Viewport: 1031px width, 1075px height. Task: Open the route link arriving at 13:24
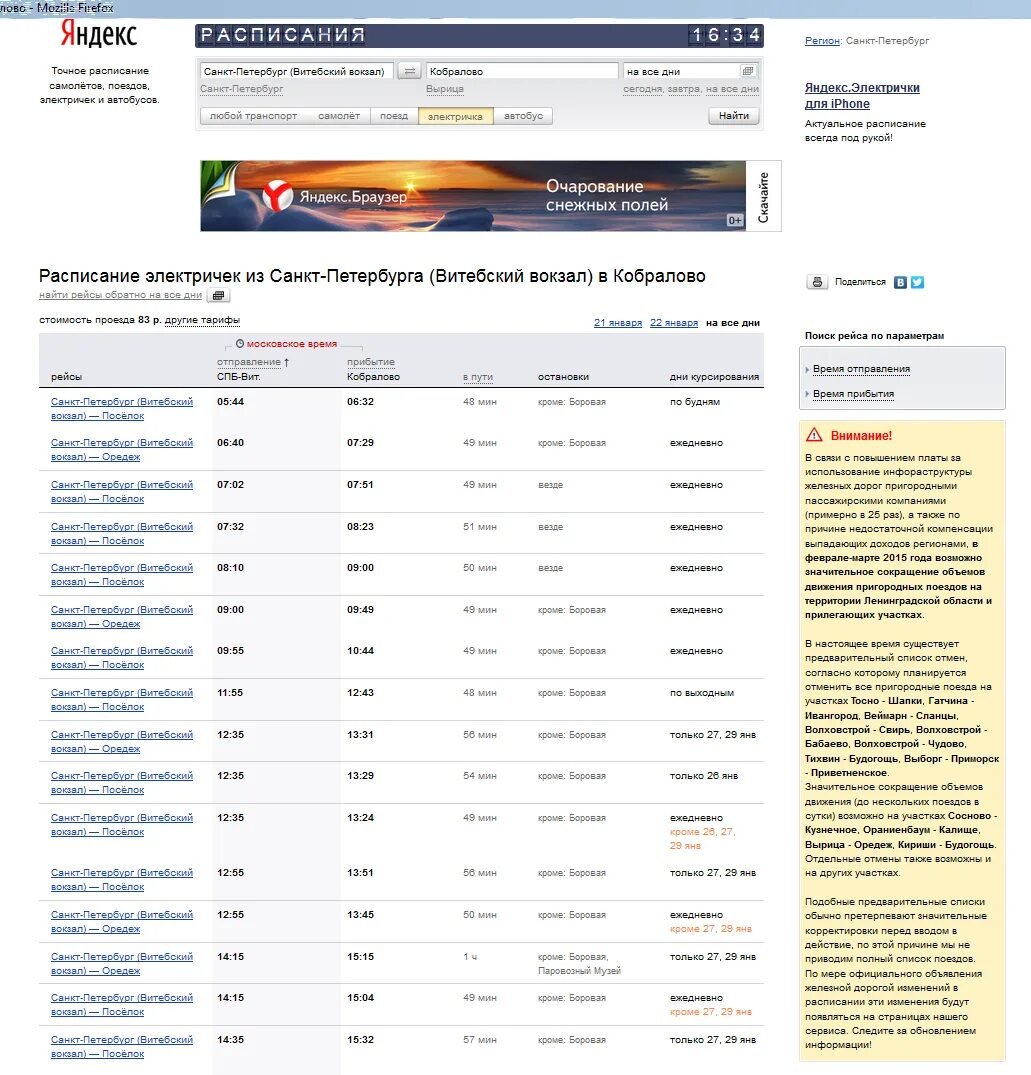pos(122,824)
